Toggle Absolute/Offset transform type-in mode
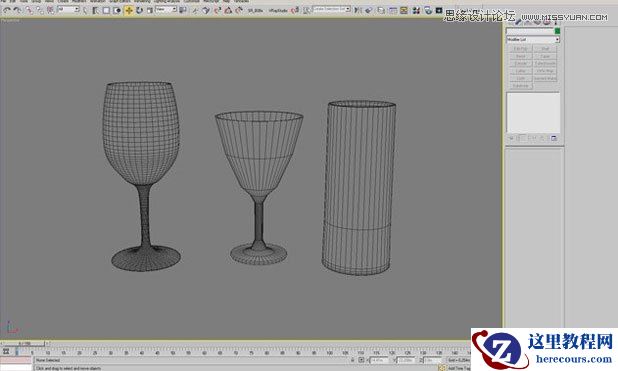 tap(361, 360)
